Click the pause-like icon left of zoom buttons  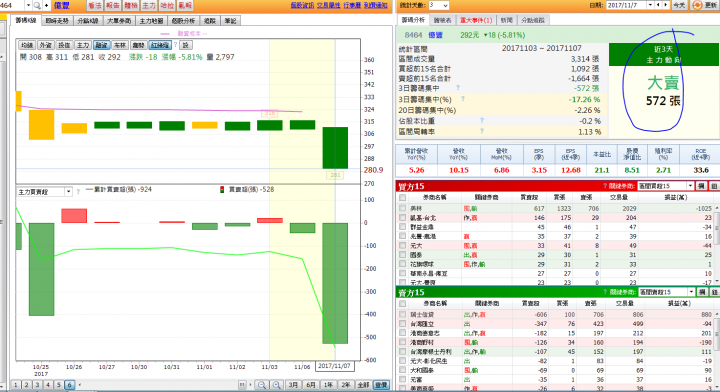pyautogui.click(x=242, y=385)
